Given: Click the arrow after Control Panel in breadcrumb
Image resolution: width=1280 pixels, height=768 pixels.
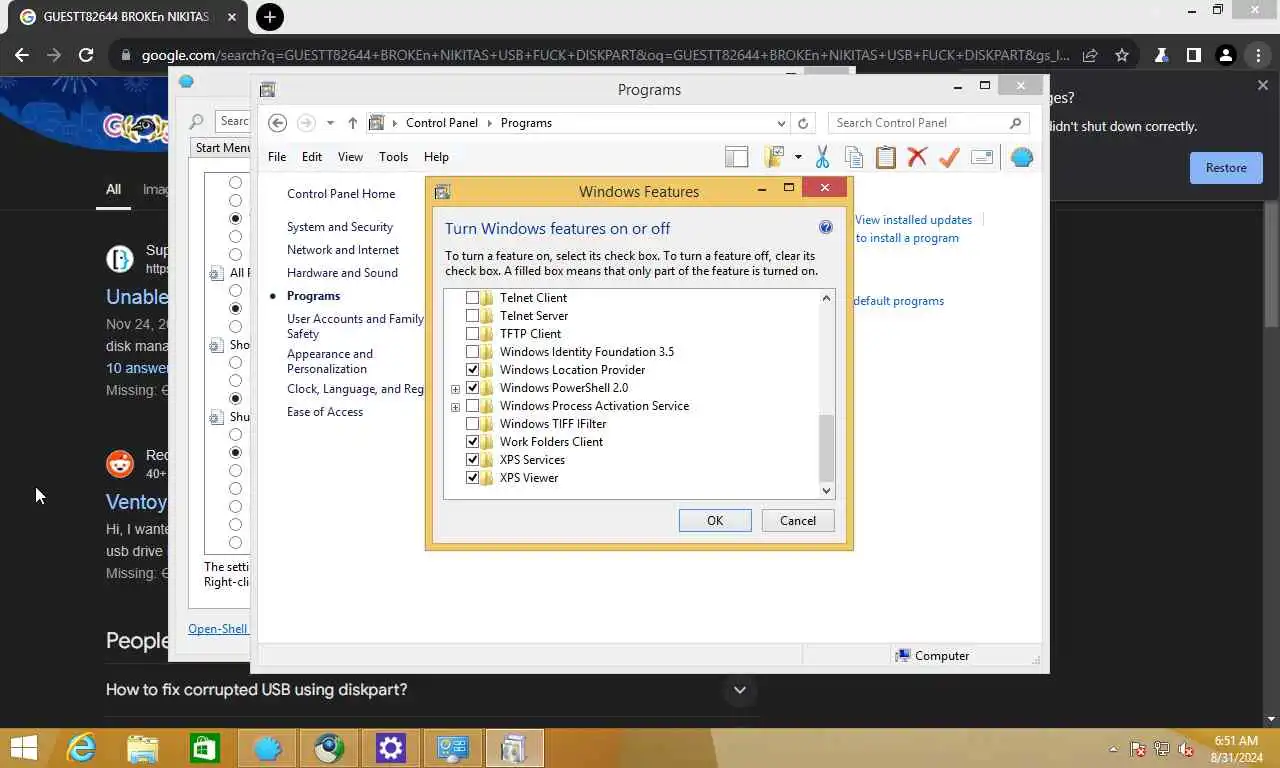Looking at the screenshot, I should click(x=490, y=123).
